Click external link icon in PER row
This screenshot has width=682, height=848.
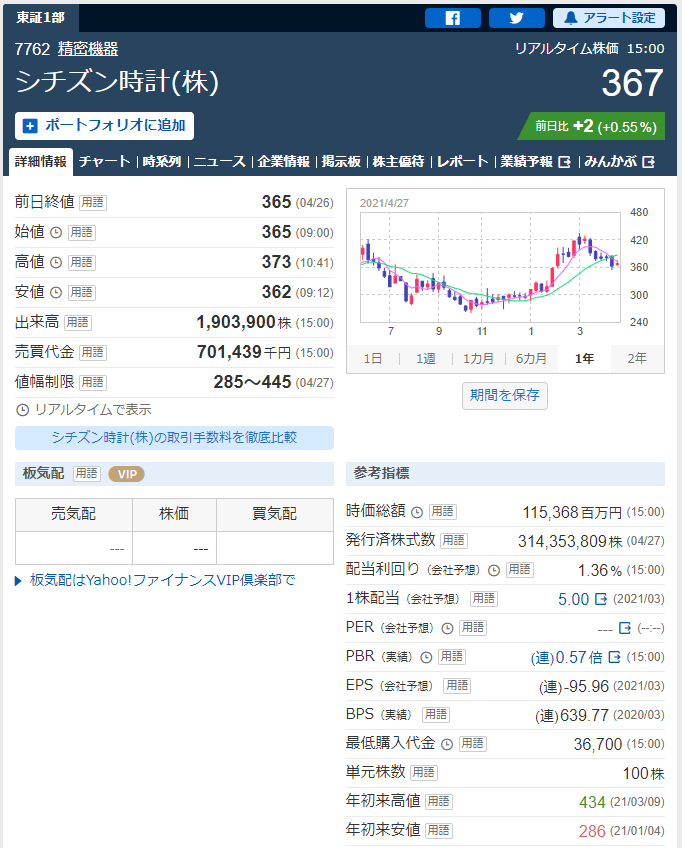tap(625, 628)
